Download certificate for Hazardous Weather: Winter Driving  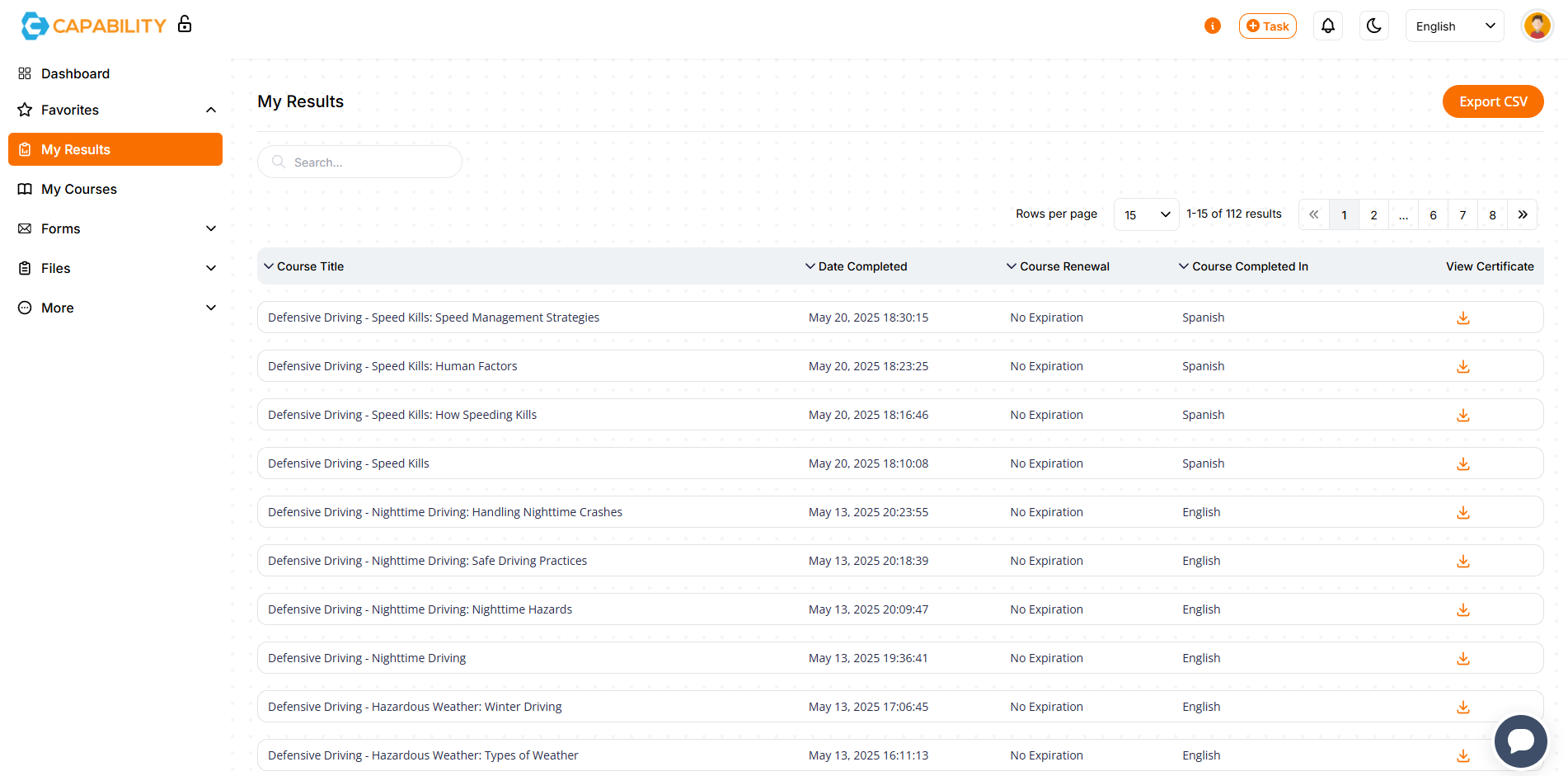click(1462, 707)
